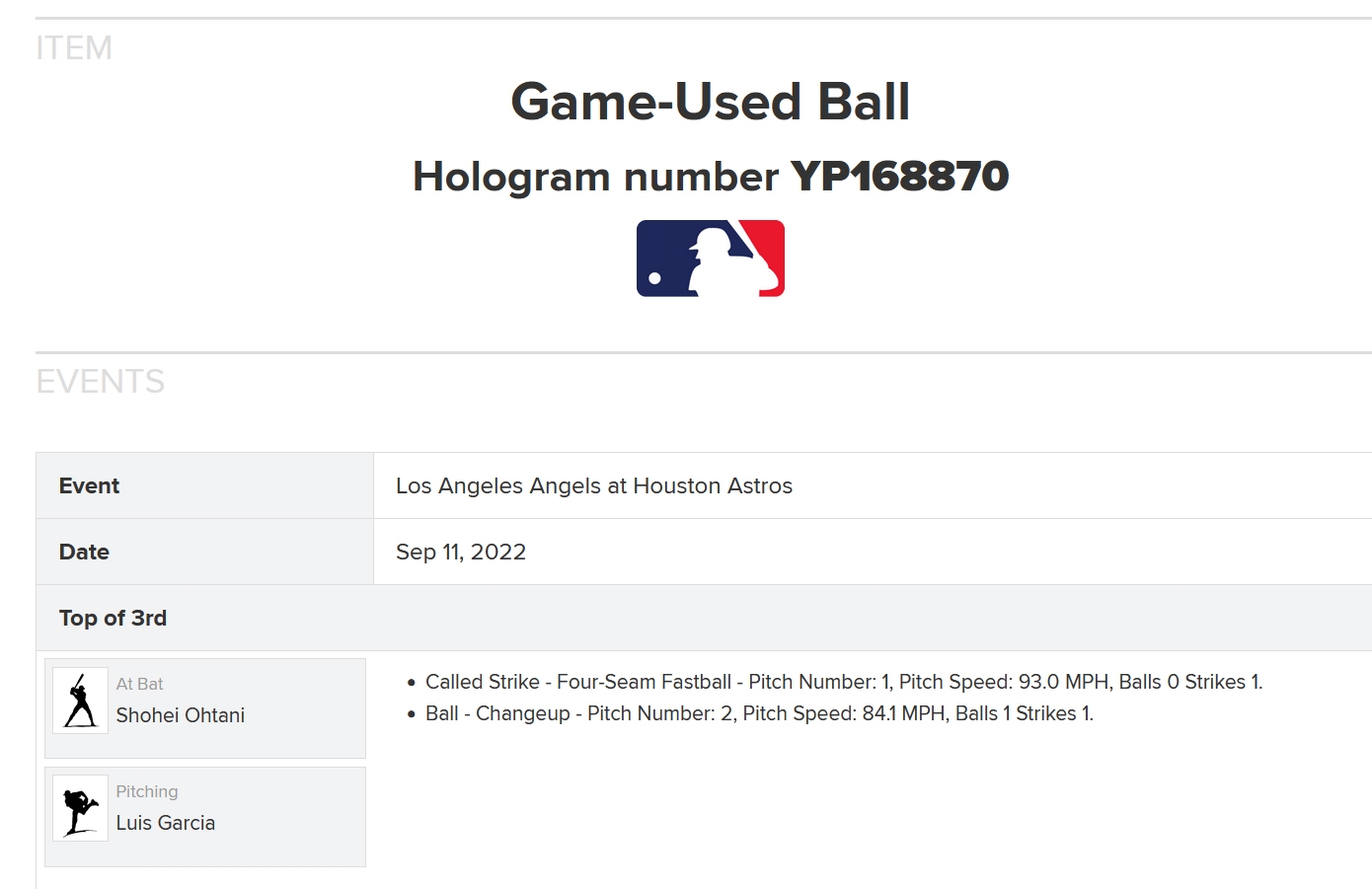Click the At Bat label
1372x889 pixels.
click(x=139, y=684)
